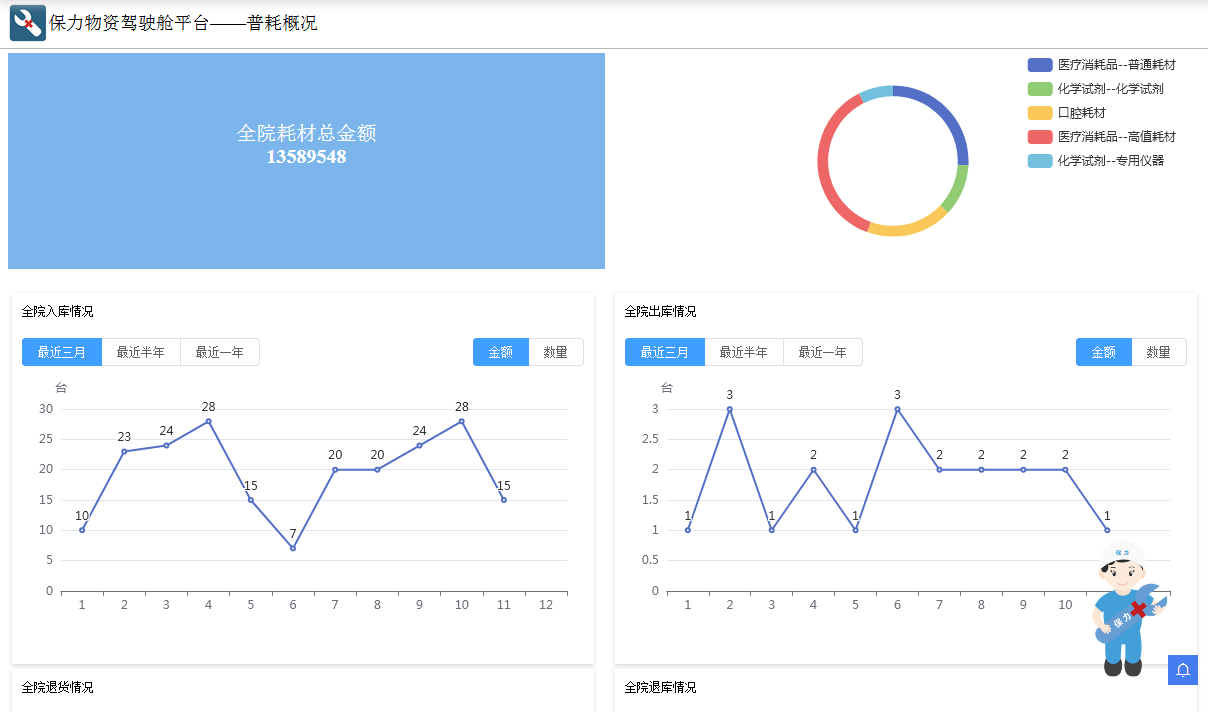Image resolution: width=1208 pixels, height=712 pixels.
Task: Click the yellow donut chart segment
Action: 908,227
